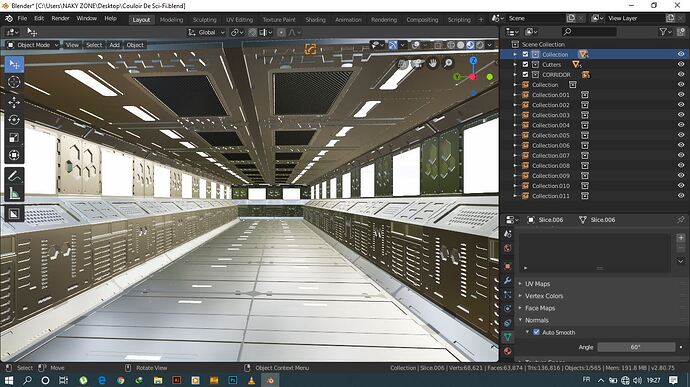The width and height of the screenshot is (690, 387).
Task: Switch to the Modeling workspace tab
Action: [x=171, y=20]
